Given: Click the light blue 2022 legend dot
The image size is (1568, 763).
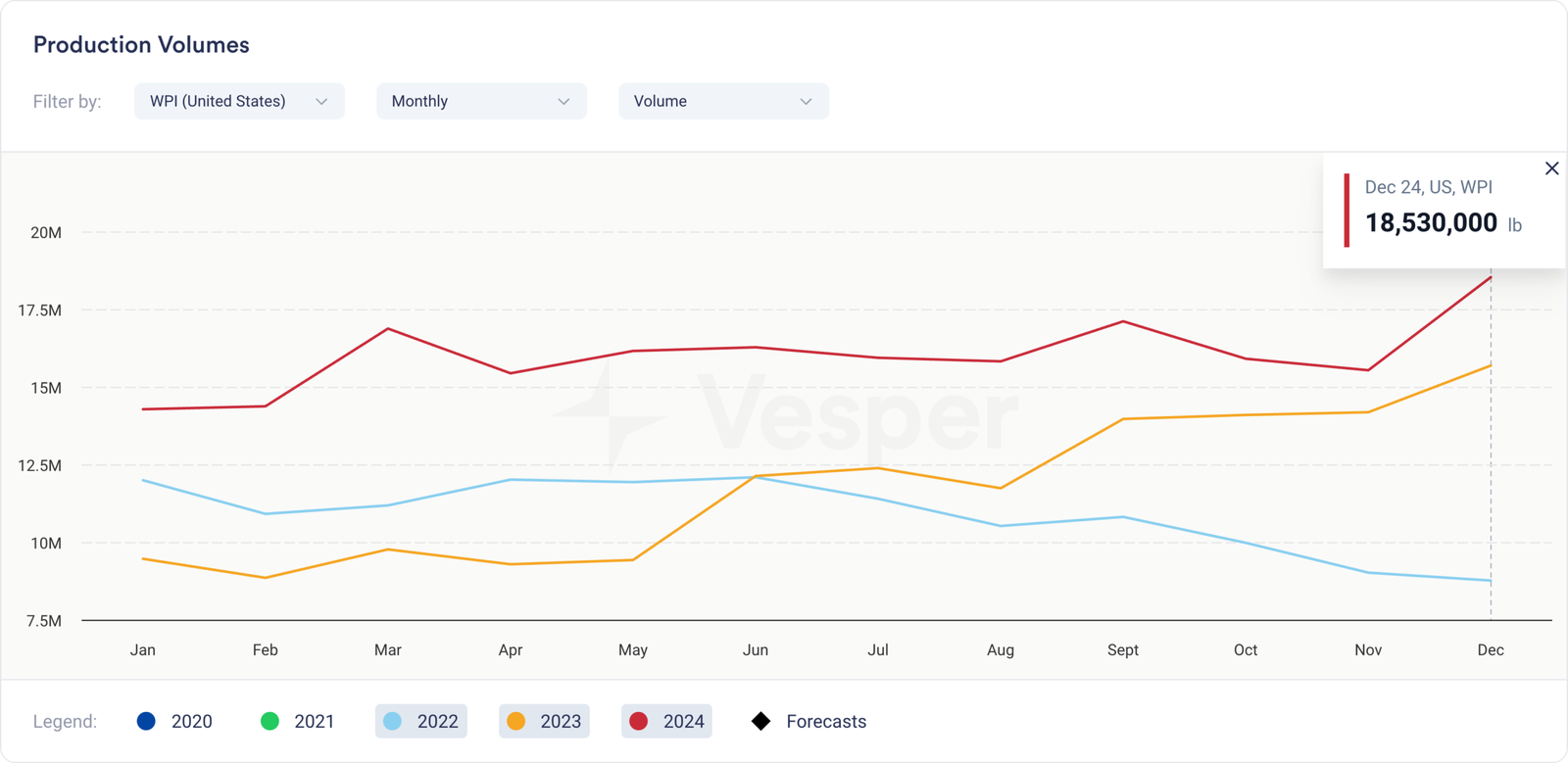Looking at the screenshot, I should tap(392, 722).
